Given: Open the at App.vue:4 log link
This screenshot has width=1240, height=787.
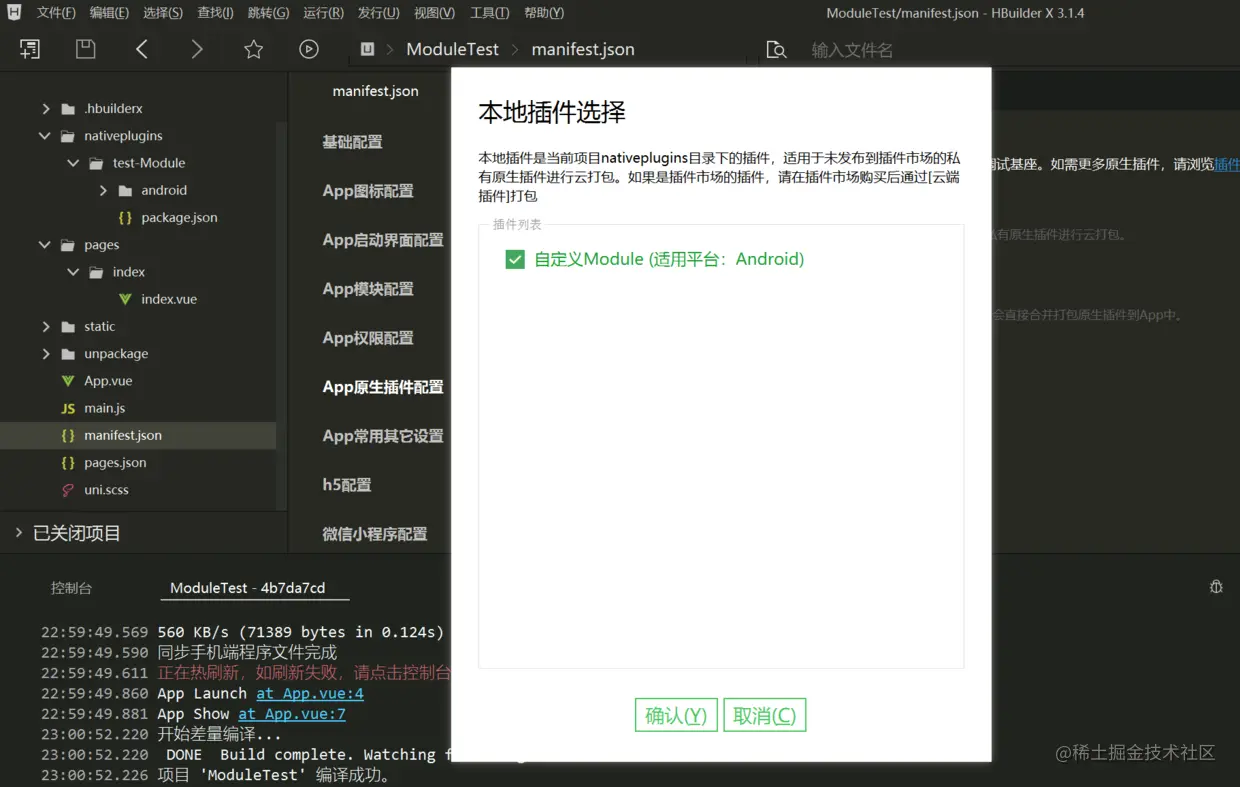Looking at the screenshot, I should (310, 693).
